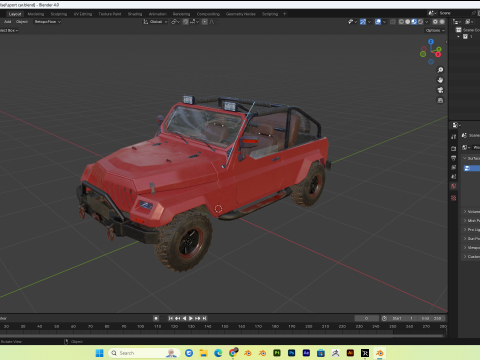Open the World properties tab
This screenshot has width=480, height=360.
point(454,186)
